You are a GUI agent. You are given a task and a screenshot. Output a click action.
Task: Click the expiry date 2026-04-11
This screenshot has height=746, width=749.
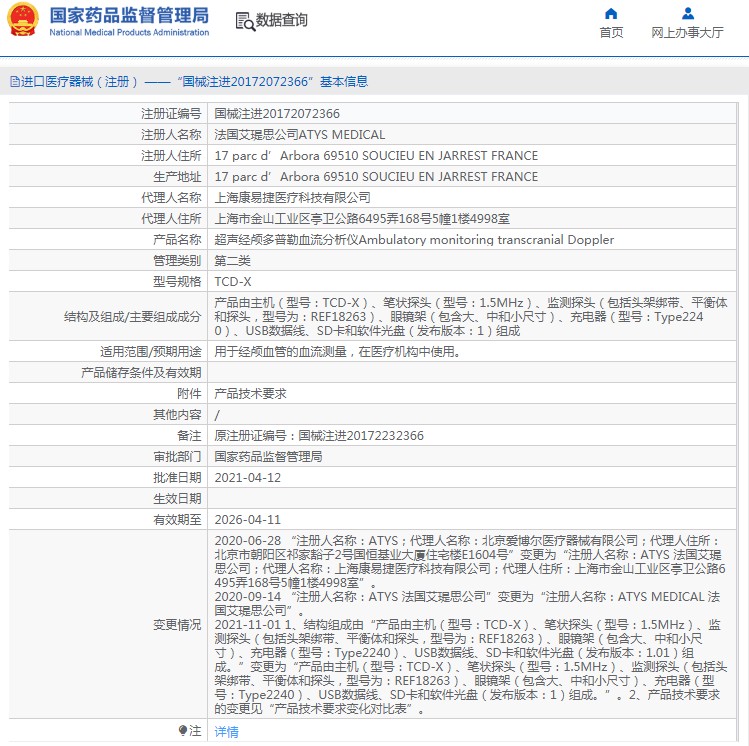tap(248, 520)
